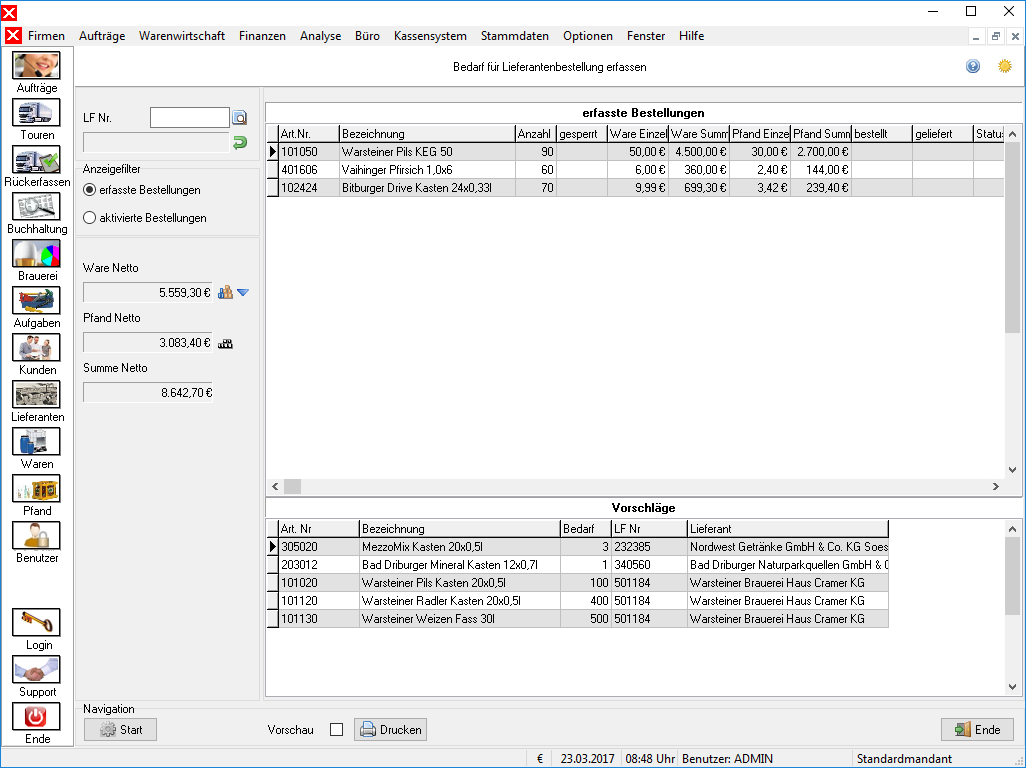
Task: Open the Stammdaten menu
Action: pos(515,36)
